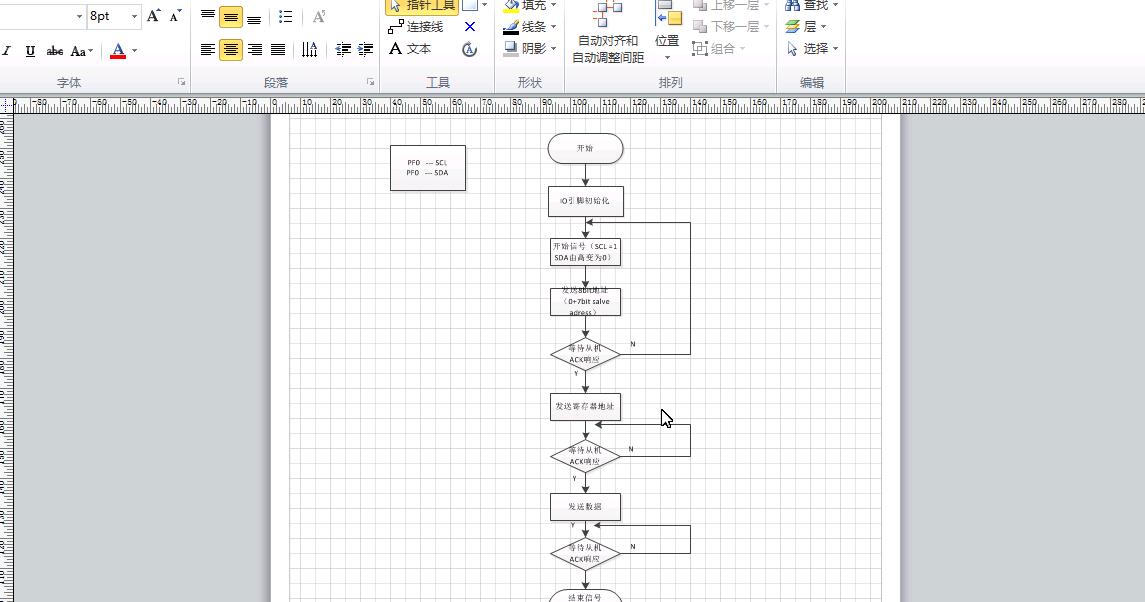Click the 查找 binoculars icon
Image resolution: width=1145 pixels, height=602 pixels.
point(792,5)
